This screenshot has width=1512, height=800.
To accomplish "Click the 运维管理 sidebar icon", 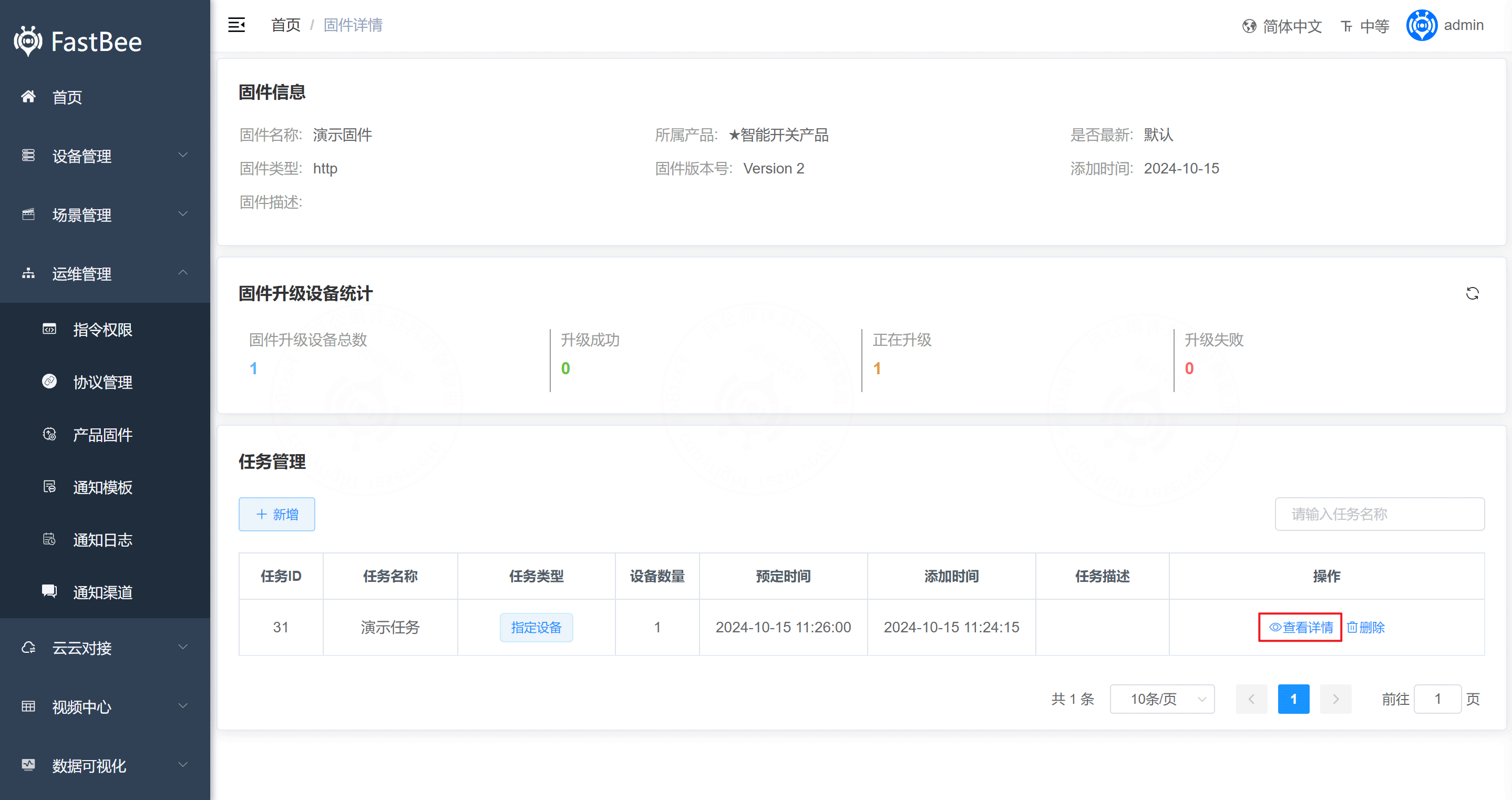I will point(28,273).
